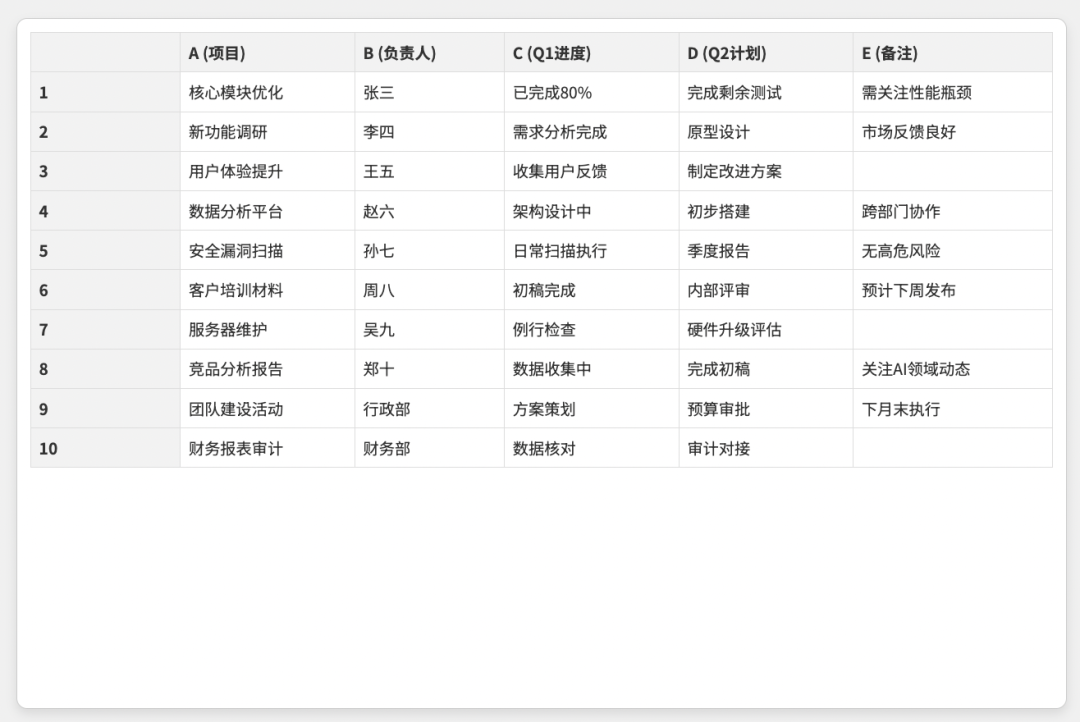
Task: Select column header B (负责人)
Action: (x=429, y=53)
